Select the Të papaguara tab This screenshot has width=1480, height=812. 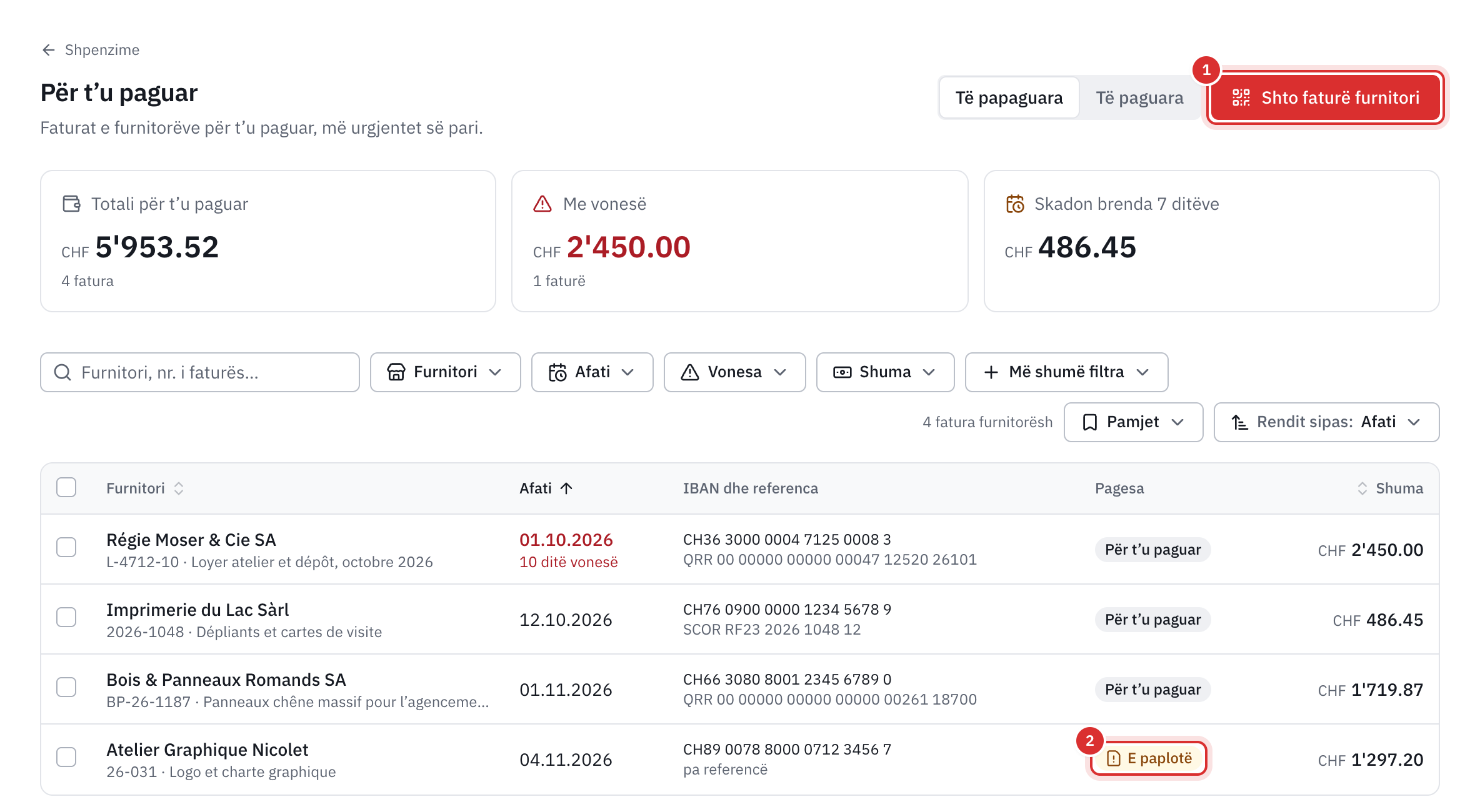pyautogui.click(x=1009, y=97)
